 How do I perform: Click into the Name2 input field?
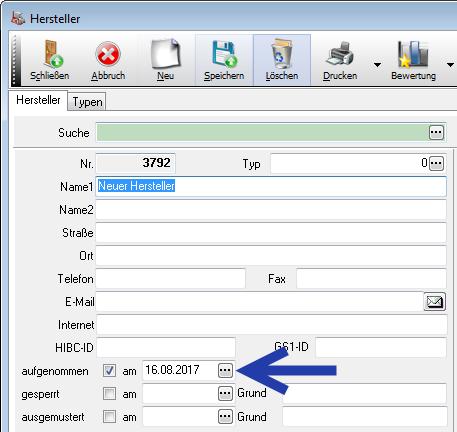coord(271,210)
